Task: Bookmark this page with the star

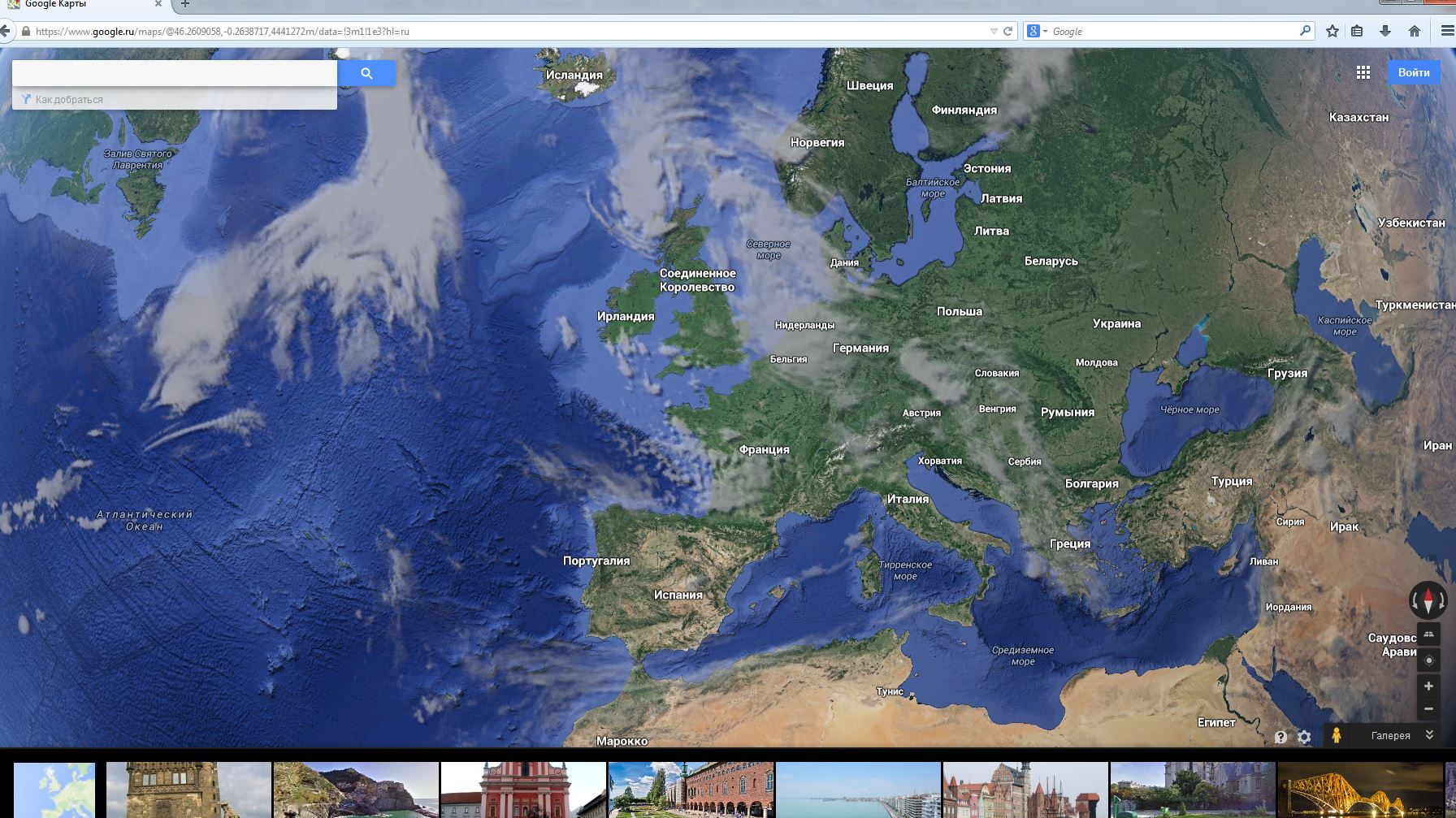Action: (x=1332, y=31)
